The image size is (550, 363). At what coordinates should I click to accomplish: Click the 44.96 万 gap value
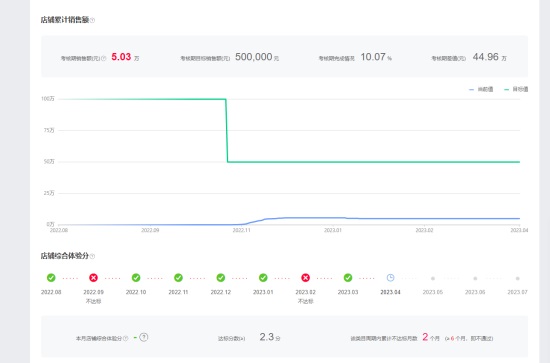[489, 57]
